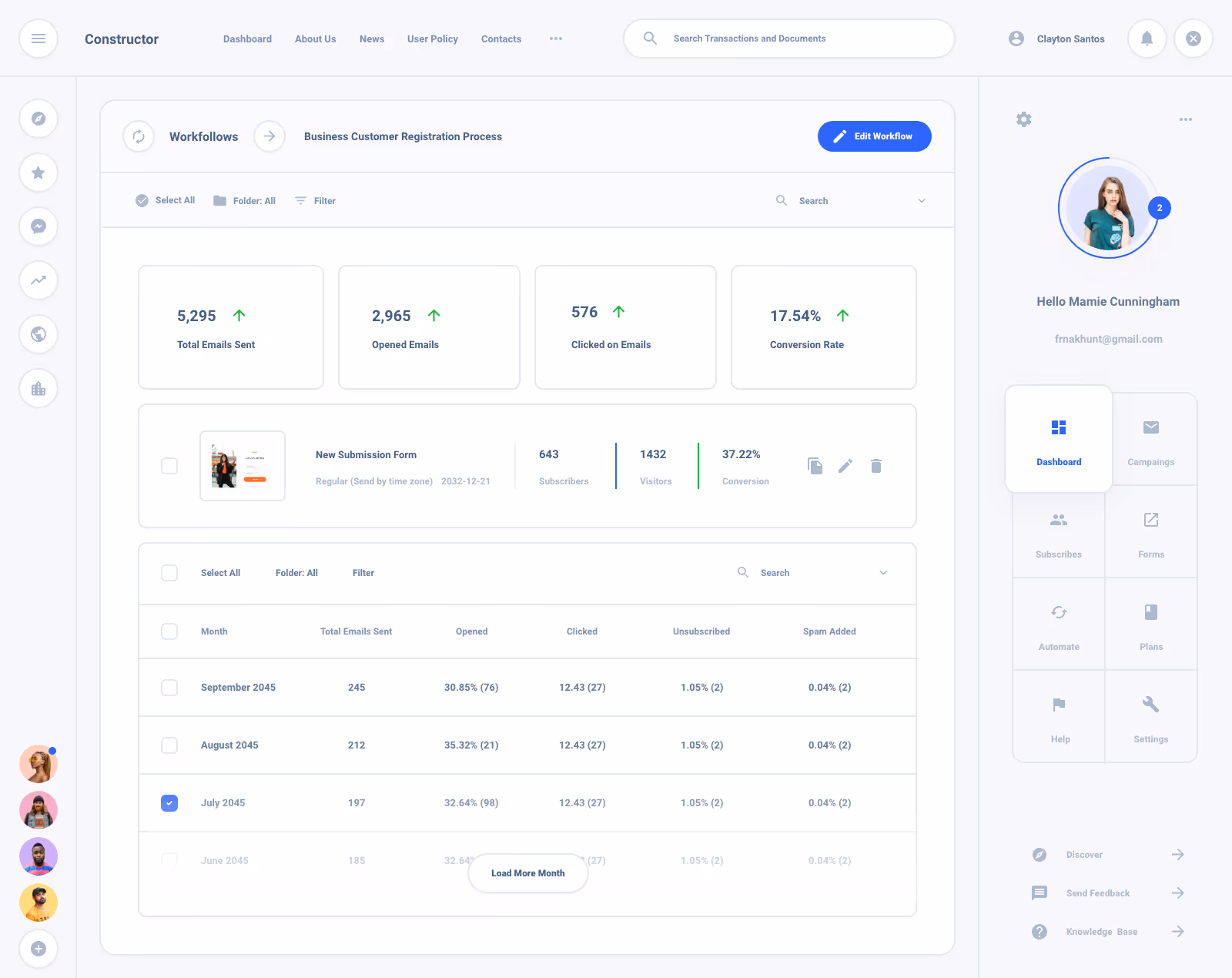The width and height of the screenshot is (1232, 978).
Task: Open the notifications bell
Action: tap(1147, 39)
